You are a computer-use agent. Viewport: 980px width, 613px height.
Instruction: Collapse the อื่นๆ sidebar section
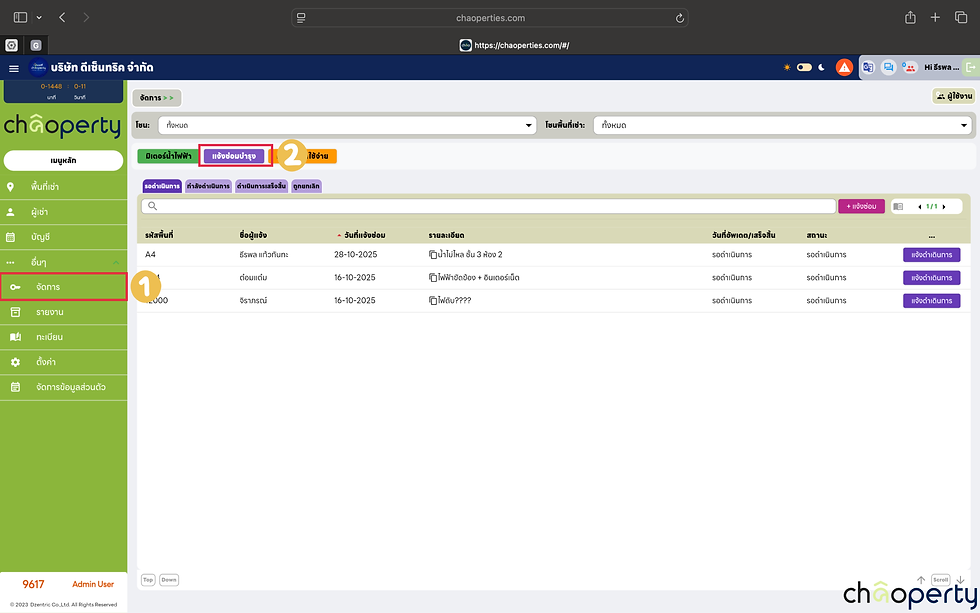point(63,262)
